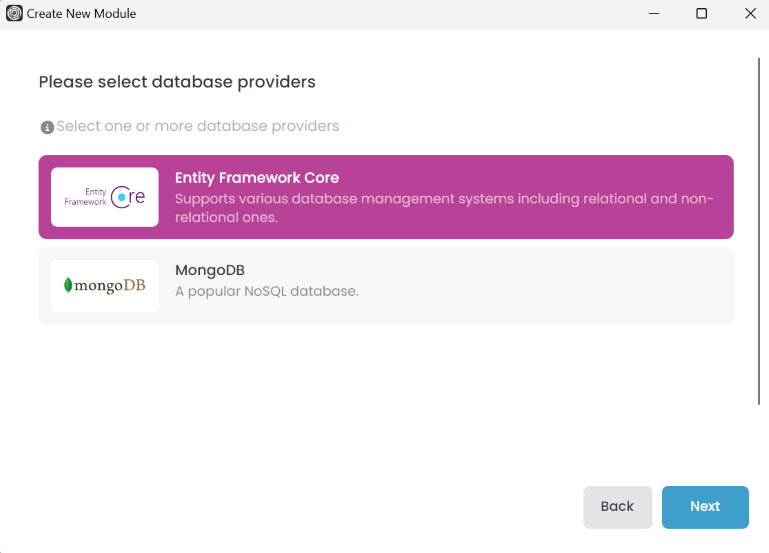Go to the next step with Next
The width and height of the screenshot is (769, 553).
(x=705, y=507)
